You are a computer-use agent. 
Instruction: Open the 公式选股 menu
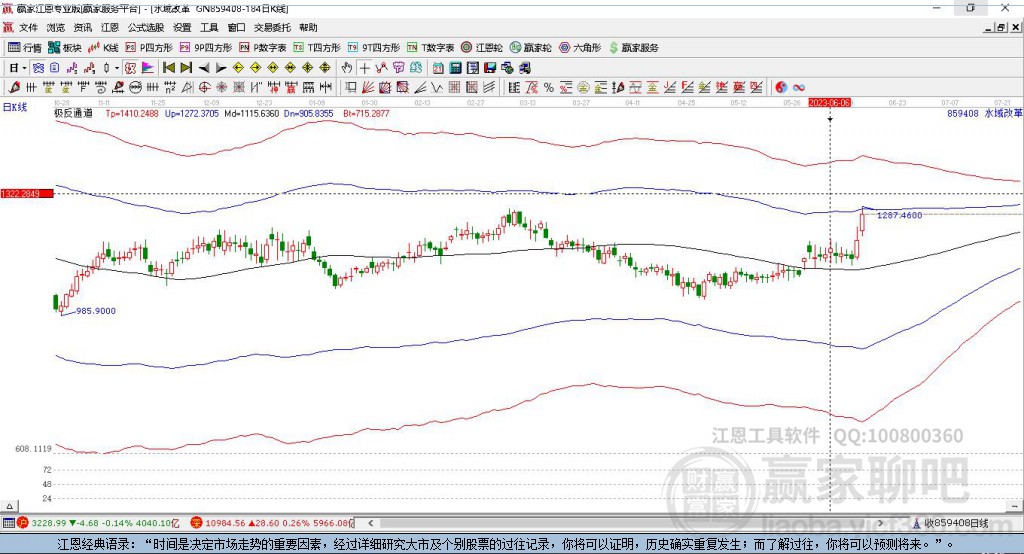point(146,27)
